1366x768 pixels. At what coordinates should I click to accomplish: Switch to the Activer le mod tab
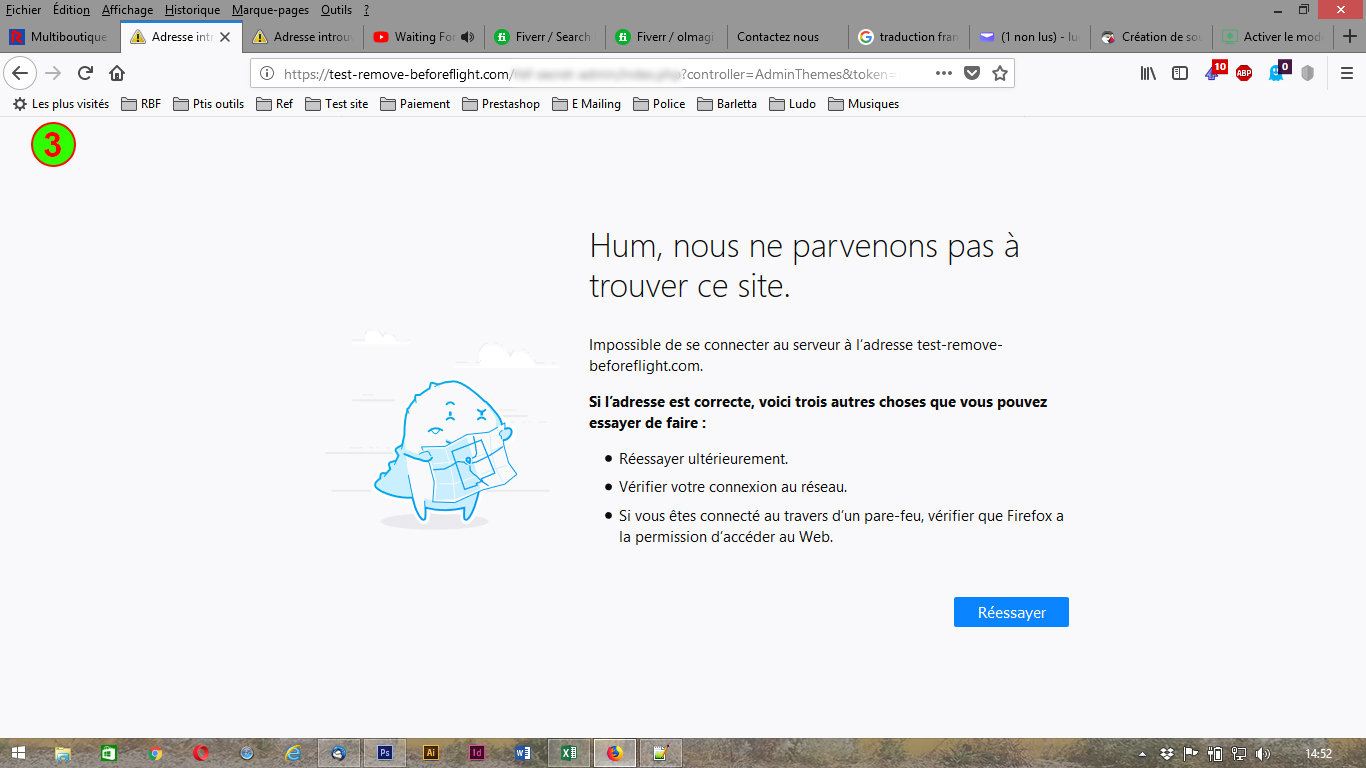[x=1272, y=37]
